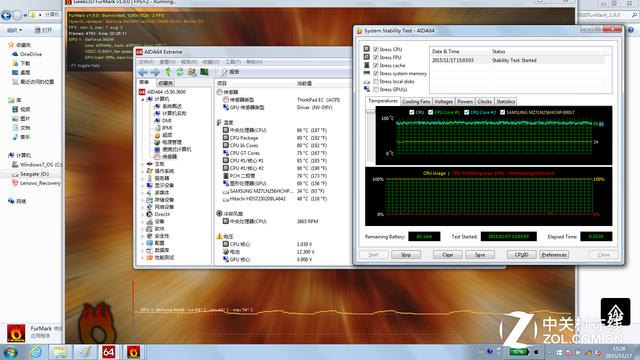Viewport: 640px width, 360px height.
Task: Uncheck the Stress cache checkbox
Action: [x=376, y=65]
